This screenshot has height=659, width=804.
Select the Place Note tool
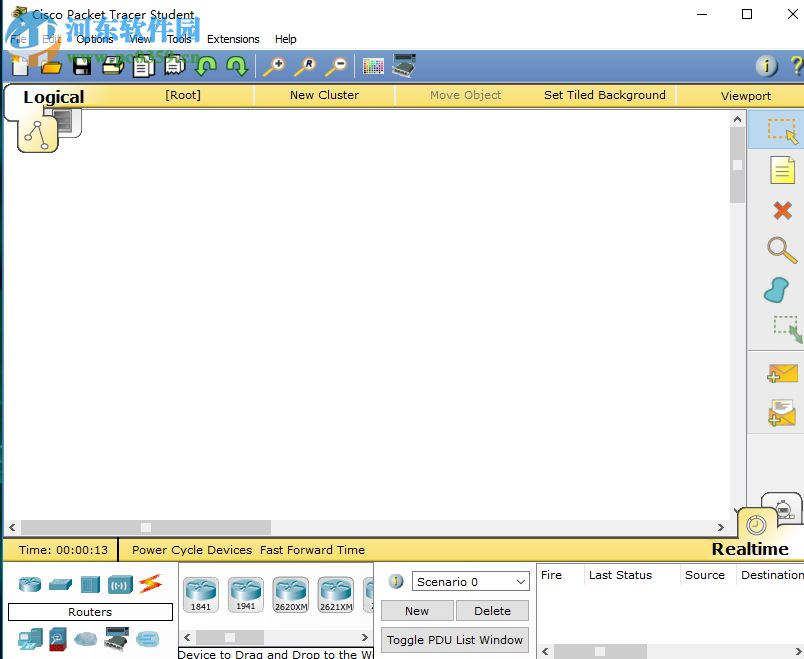783,171
